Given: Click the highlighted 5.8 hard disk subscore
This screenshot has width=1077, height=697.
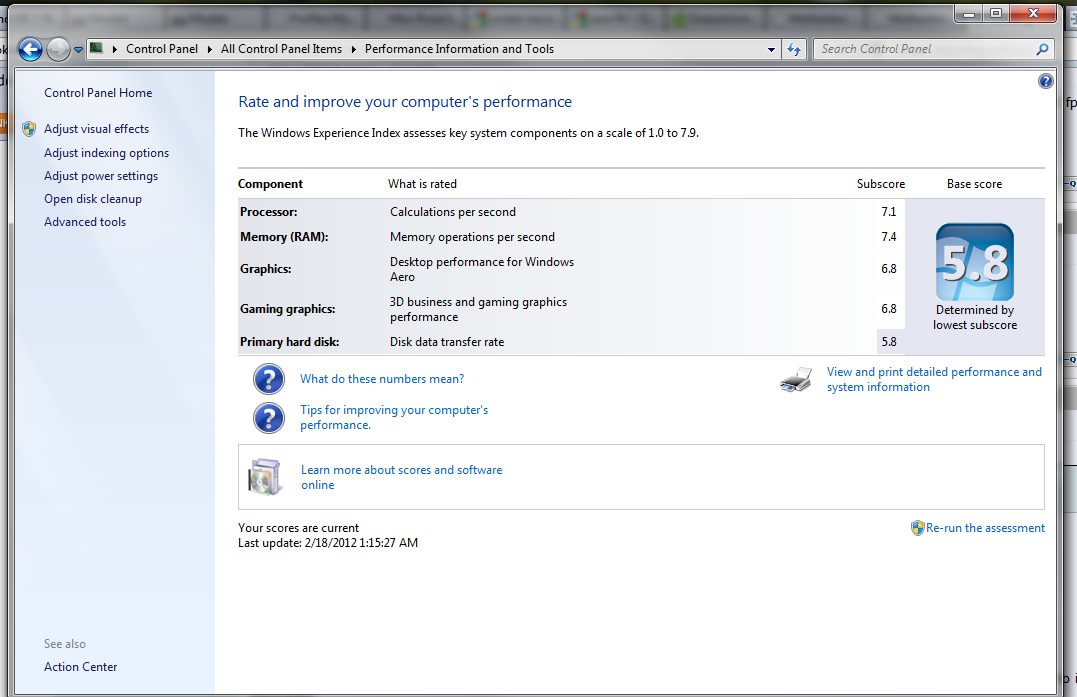Looking at the screenshot, I should coord(889,342).
